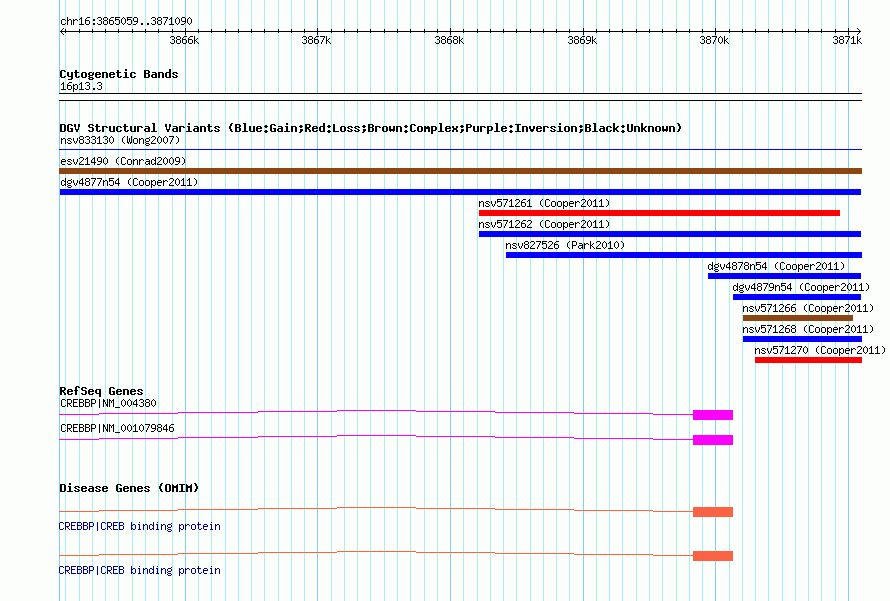Select the blue dgv4877n54 gain bar
The width and height of the screenshot is (890, 601).
pyautogui.click(x=460, y=192)
